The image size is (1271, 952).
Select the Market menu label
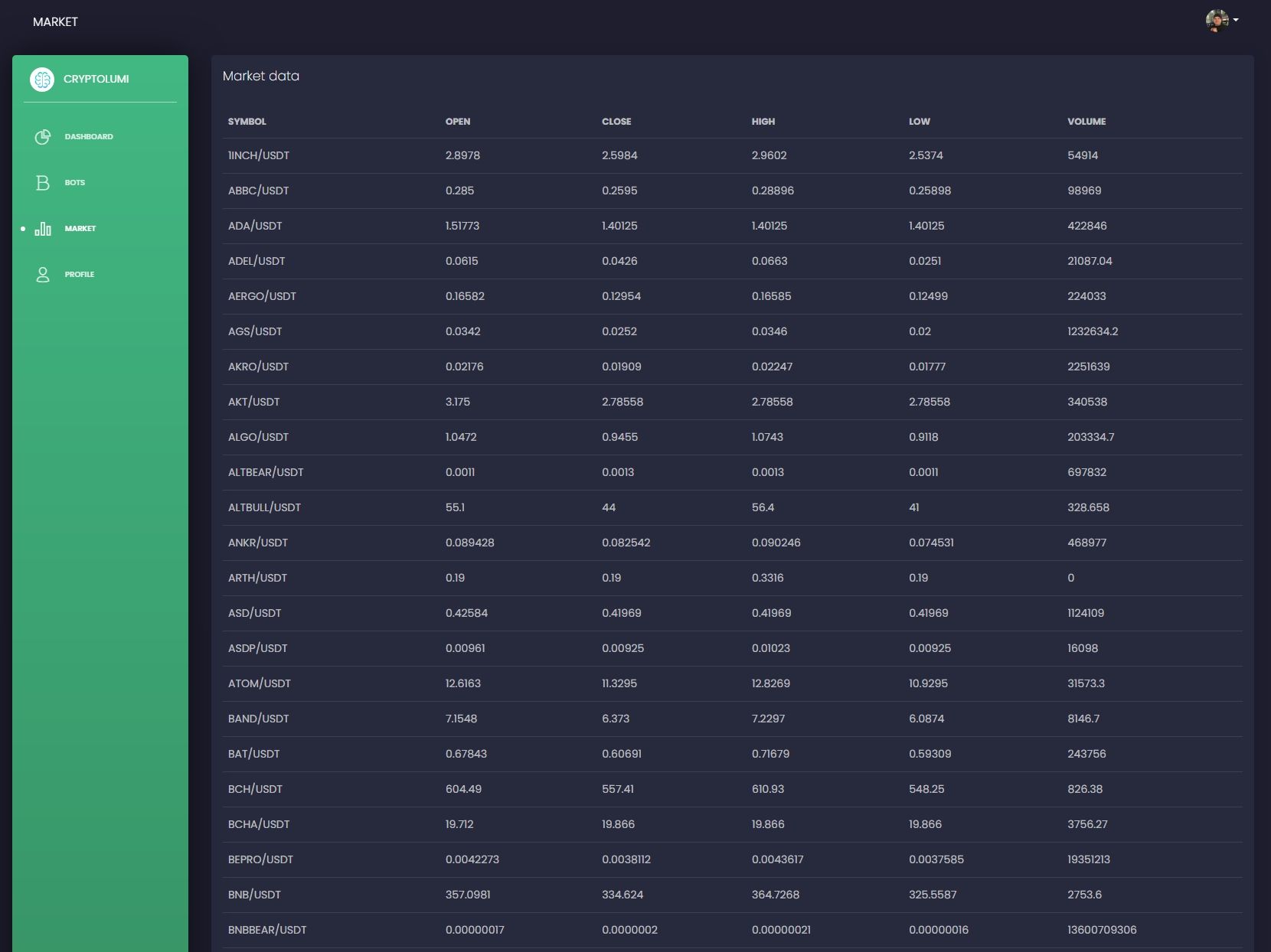coord(80,228)
